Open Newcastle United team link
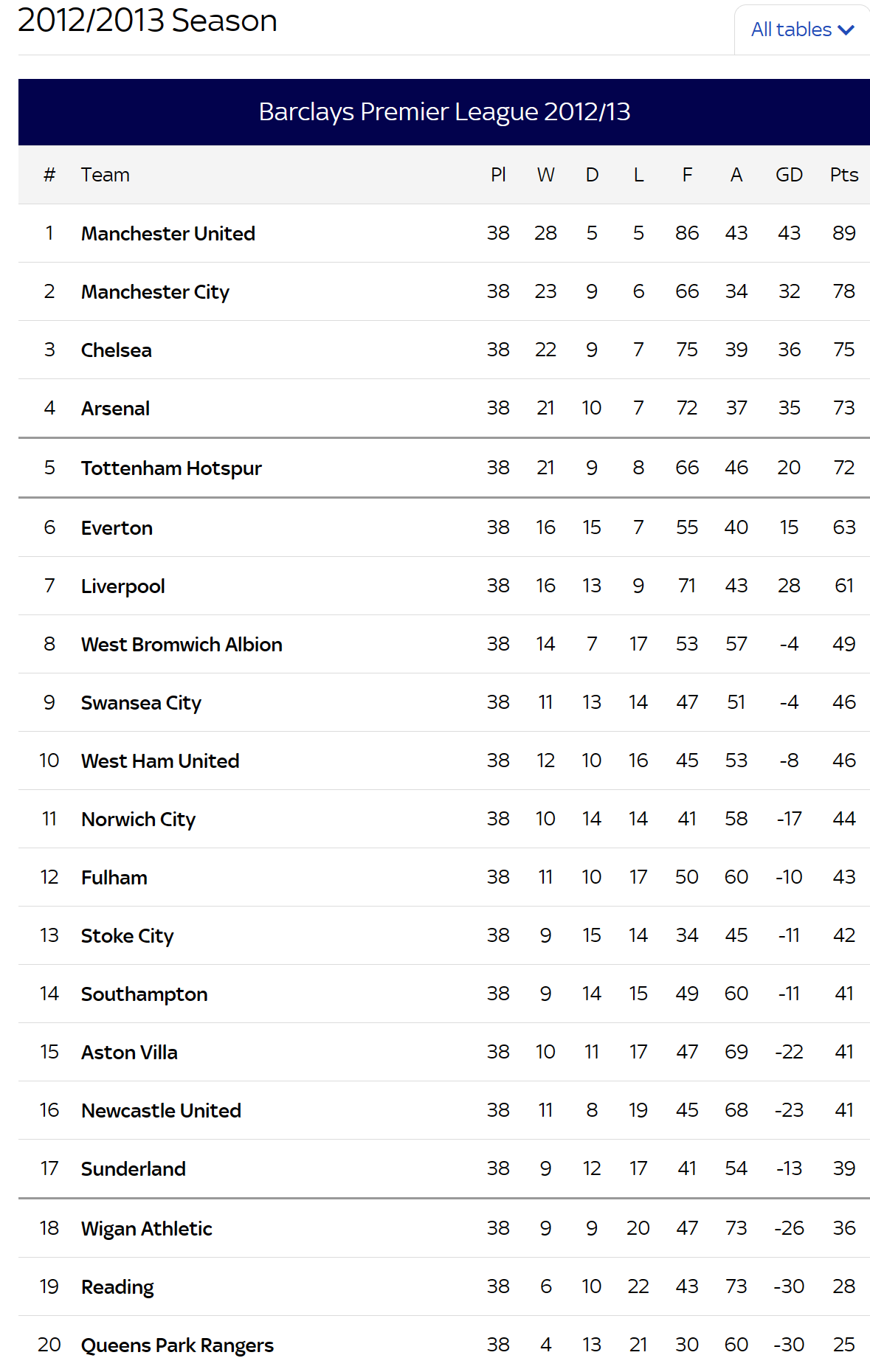 (x=162, y=1111)
